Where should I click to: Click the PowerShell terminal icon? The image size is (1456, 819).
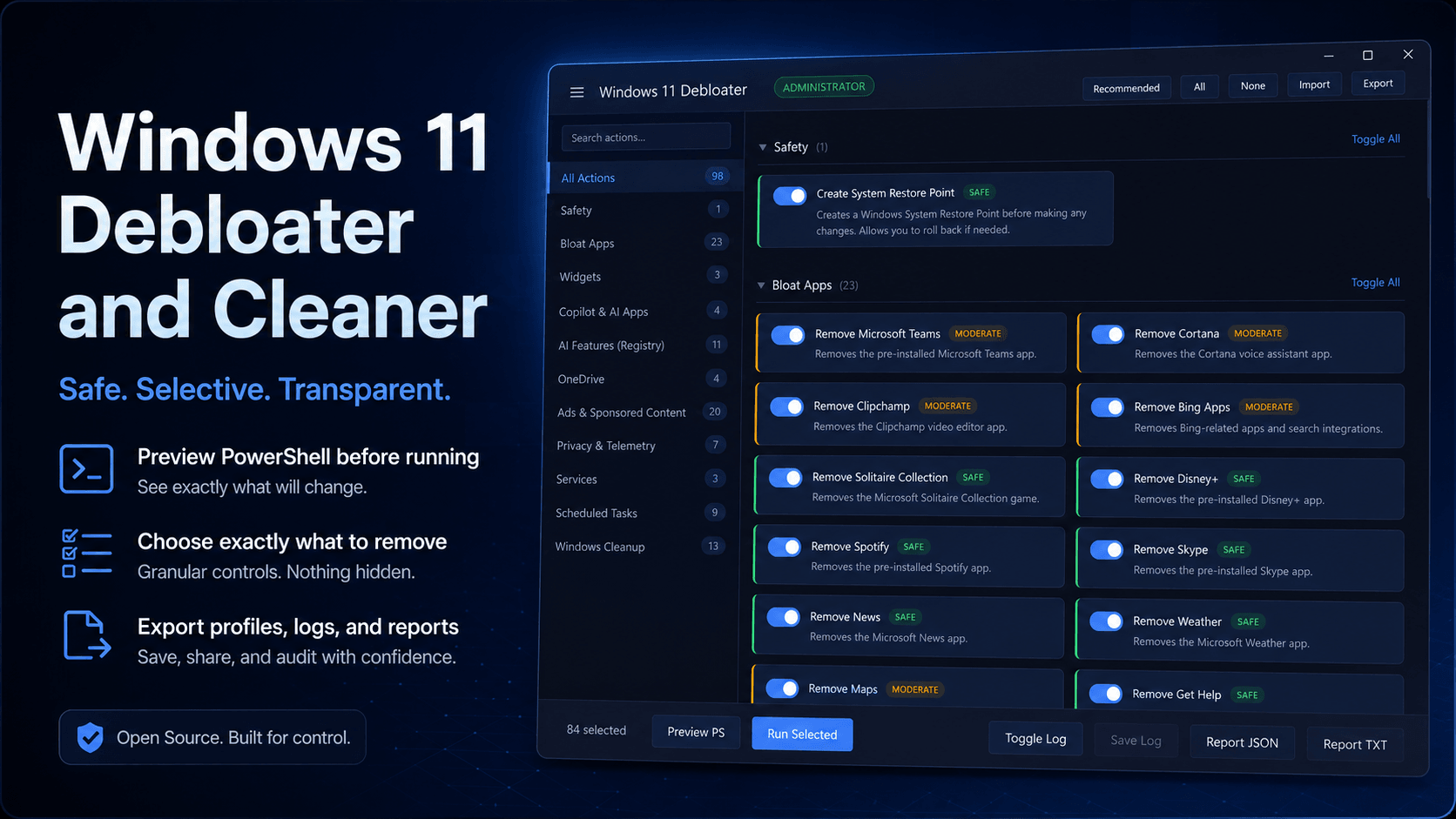[x=86, y=469]
